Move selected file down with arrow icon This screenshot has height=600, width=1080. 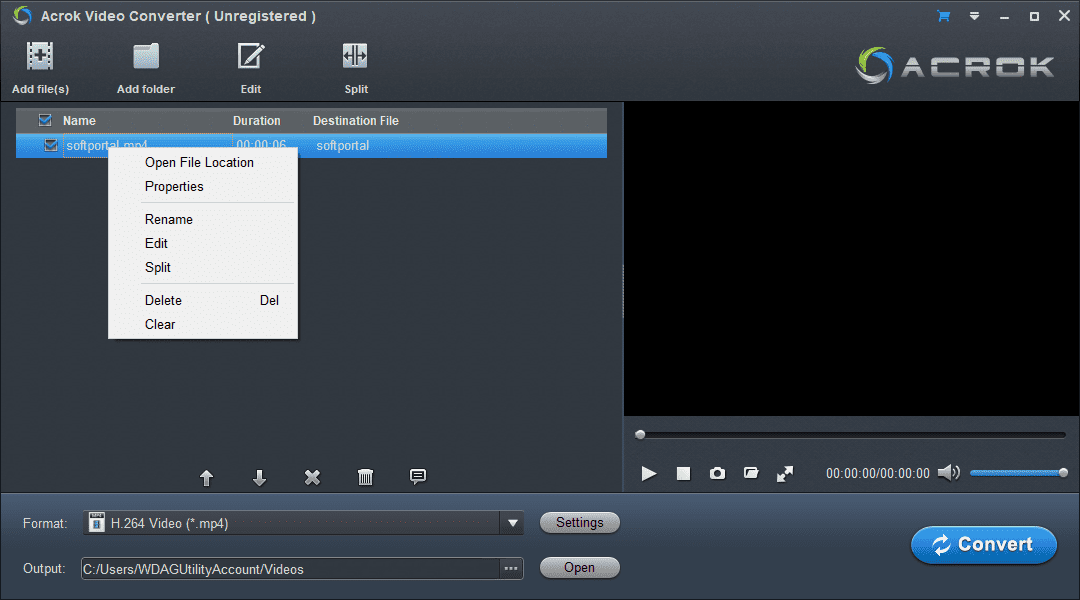[x=260, y=477]
